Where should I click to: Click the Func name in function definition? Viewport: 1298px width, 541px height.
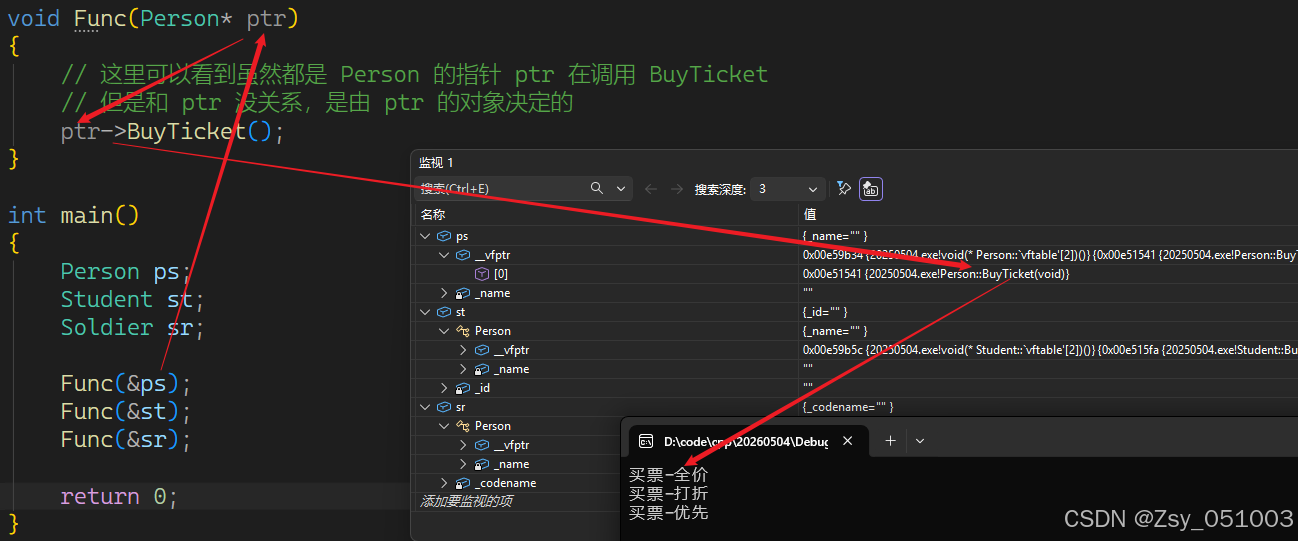pyautogui.click(x=100, y=19)
